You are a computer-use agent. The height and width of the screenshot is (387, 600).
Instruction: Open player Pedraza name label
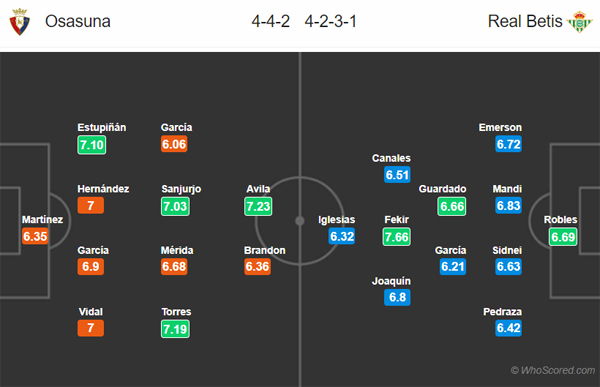[x=502, y=312]
